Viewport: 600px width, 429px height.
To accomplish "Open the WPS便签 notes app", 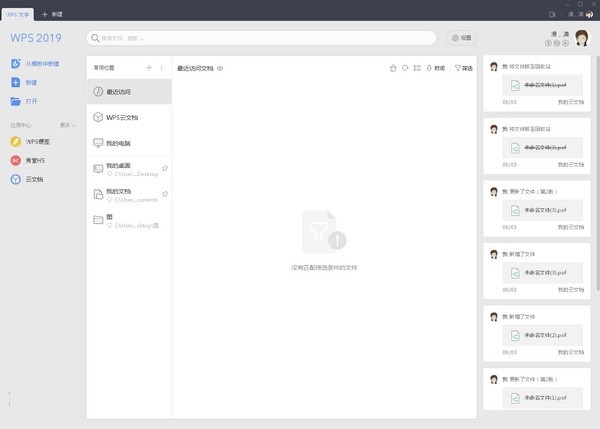I will (30, 142).
